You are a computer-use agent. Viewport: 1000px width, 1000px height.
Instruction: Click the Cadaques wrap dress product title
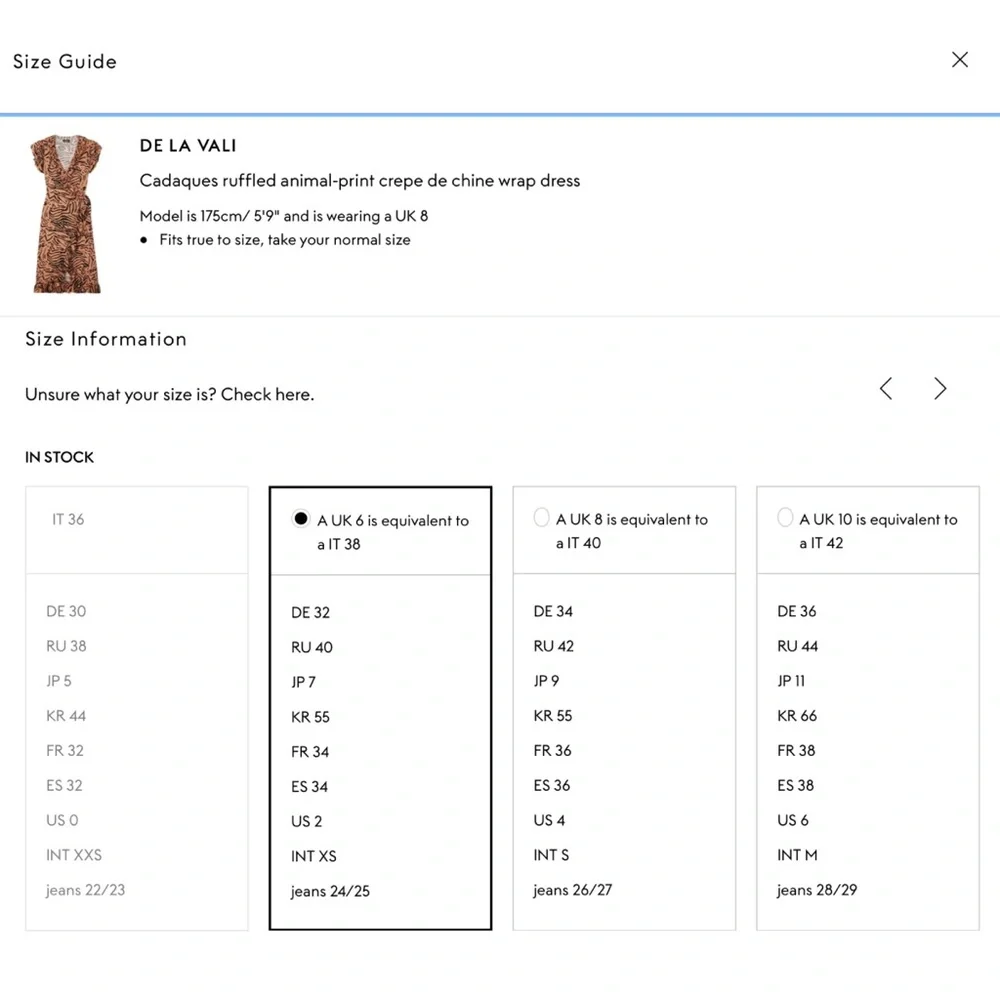pyautogui.click(x=360, y=180)
